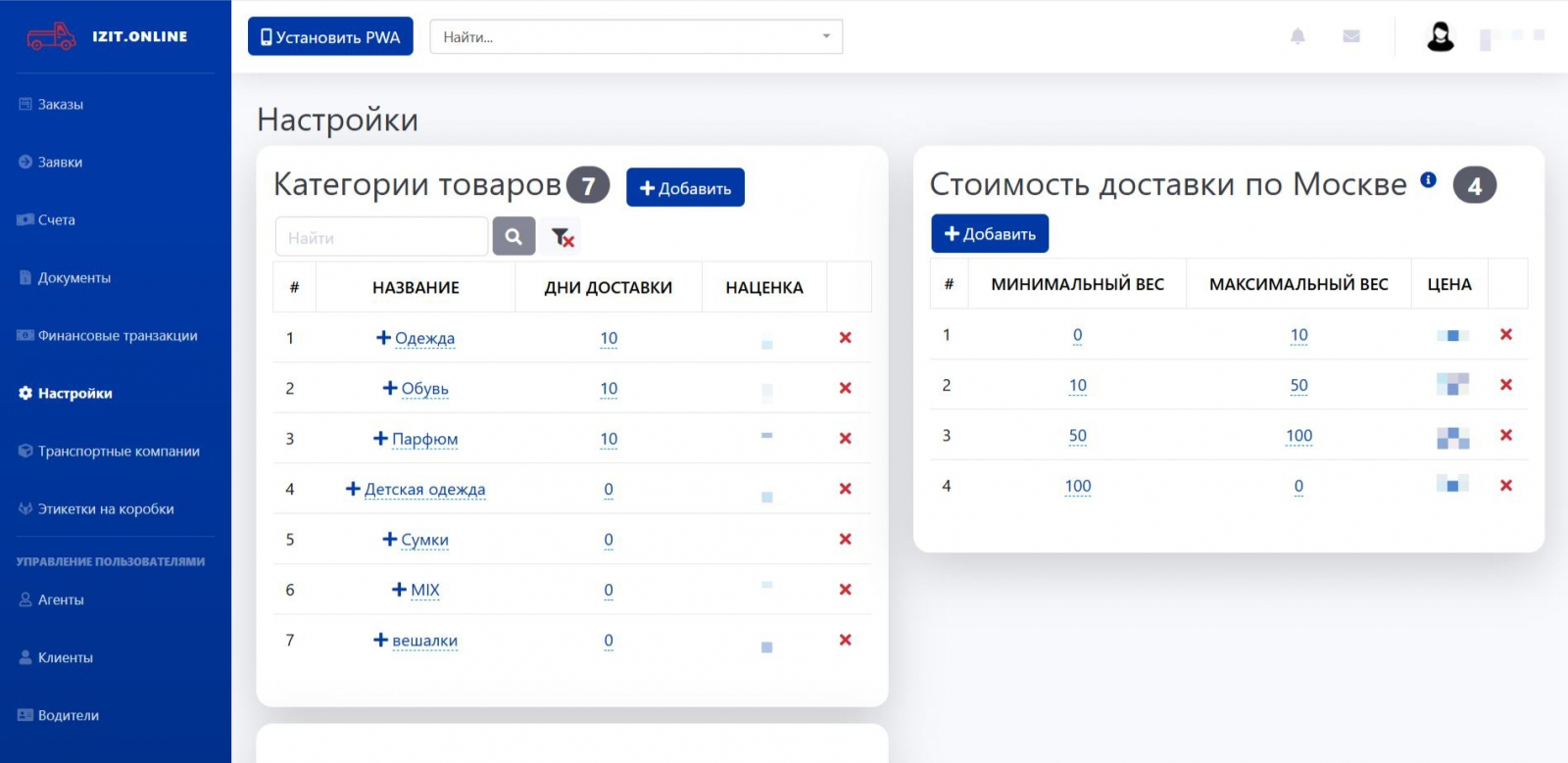This screenshot has width=1568, height=763.
Task: Click the Детская одежда category name link
Action: tap(424, 489)
